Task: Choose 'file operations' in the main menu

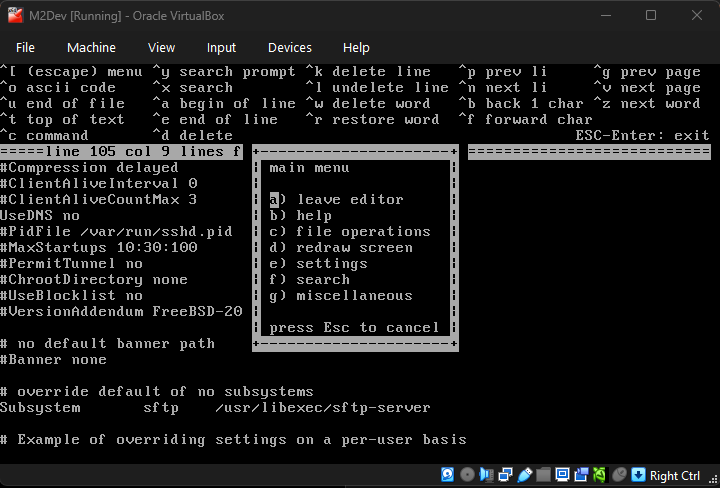Action: coord(350,232)
